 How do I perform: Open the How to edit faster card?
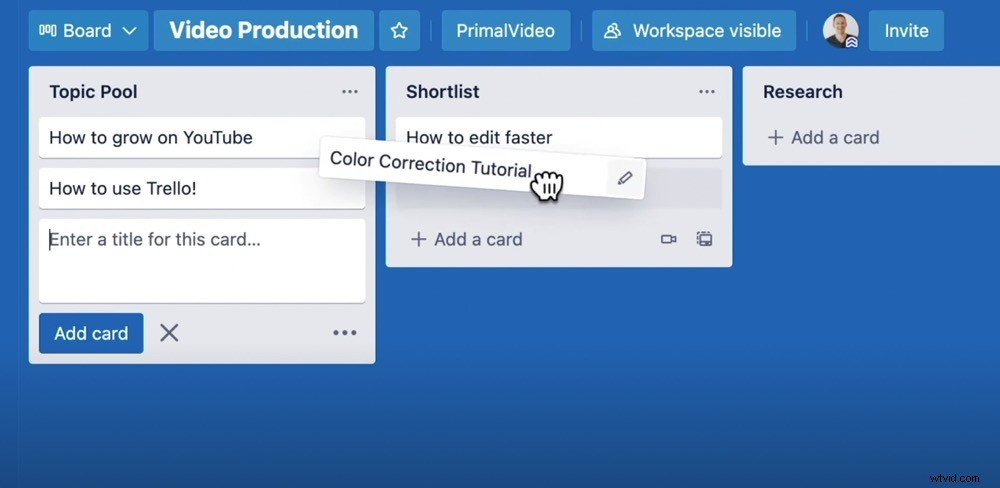pyautogui.click(x=559, y=137)
